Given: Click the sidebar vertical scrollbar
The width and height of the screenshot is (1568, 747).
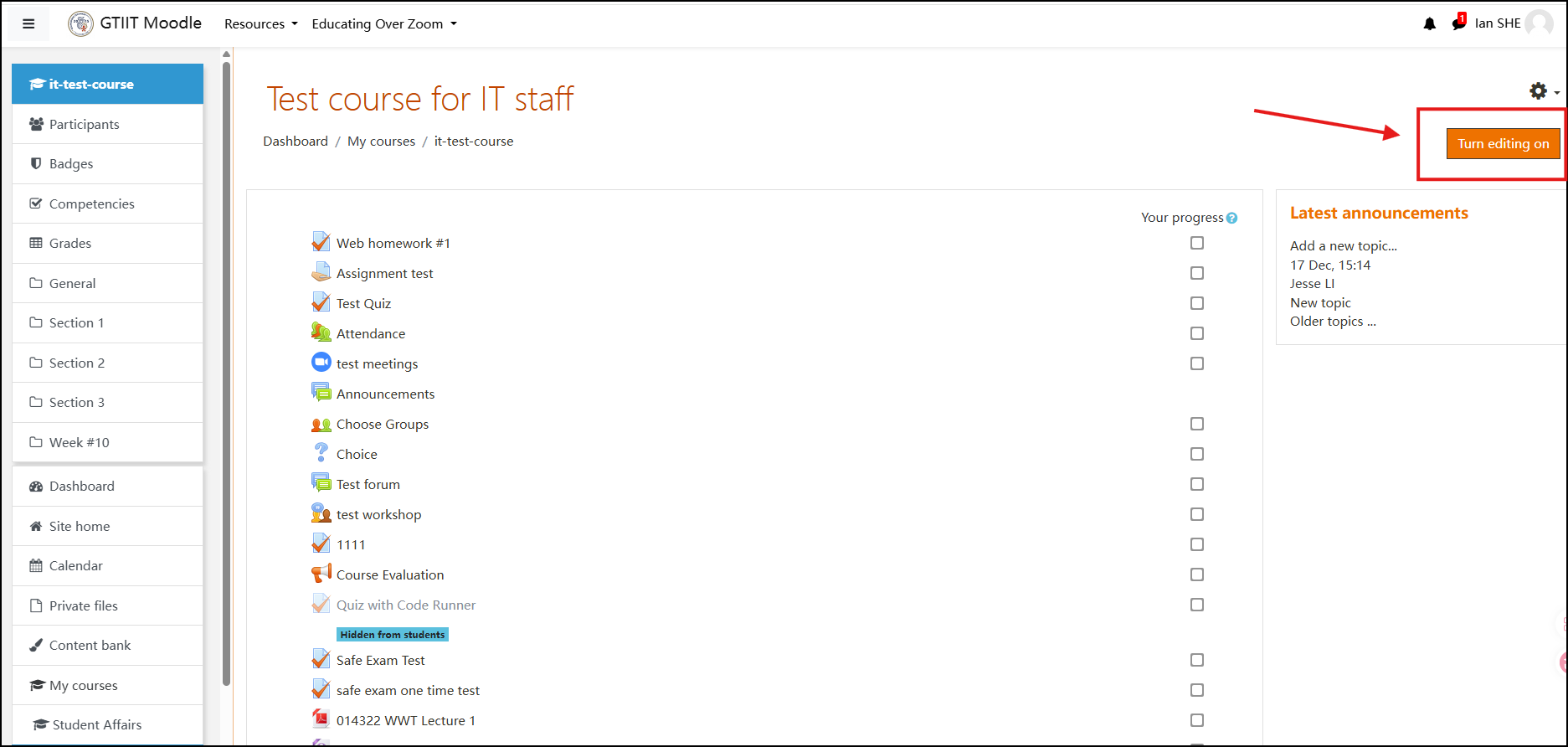Looking at the screenshot, I should click(x=226, y=368).
